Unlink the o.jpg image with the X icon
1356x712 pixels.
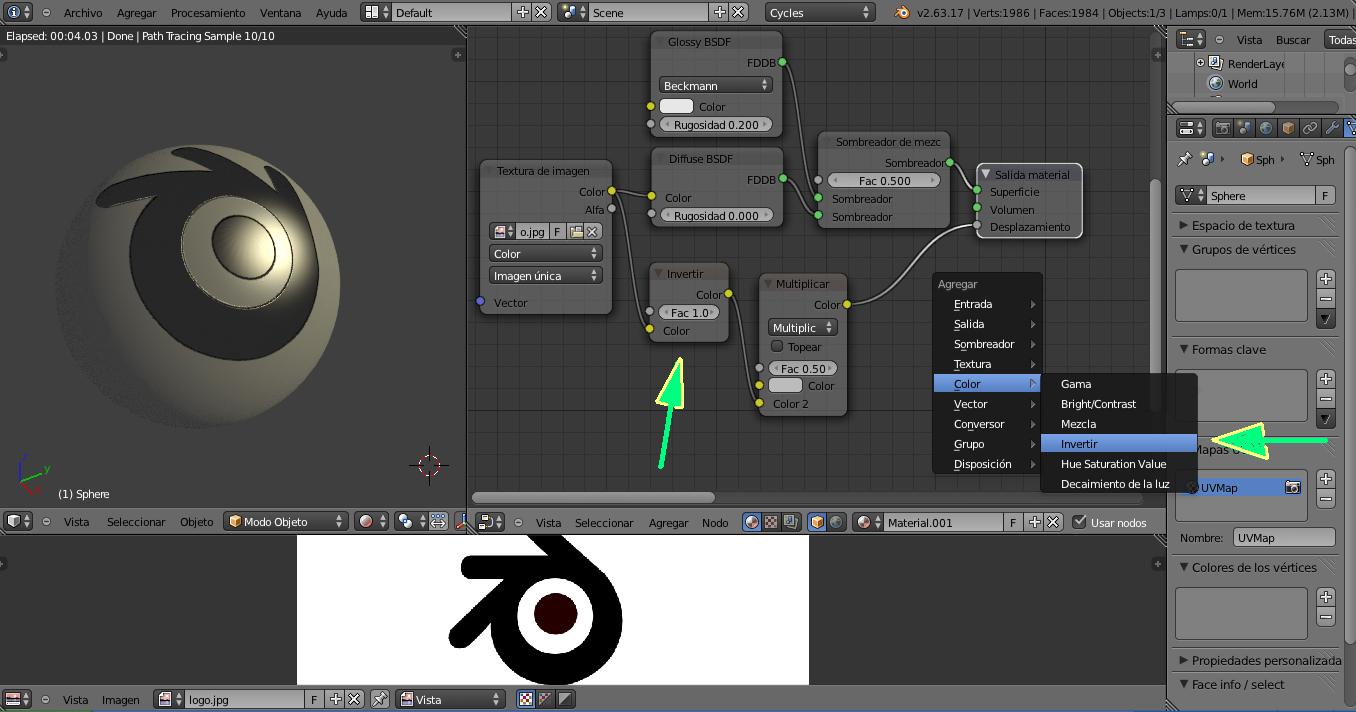click(x=592, y=232)
